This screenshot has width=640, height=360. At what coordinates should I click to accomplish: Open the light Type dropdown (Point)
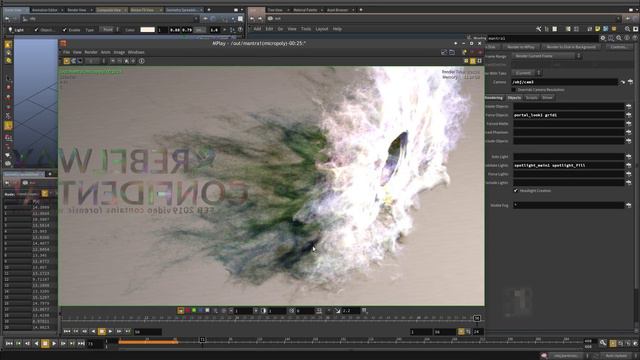pos(110,30)
